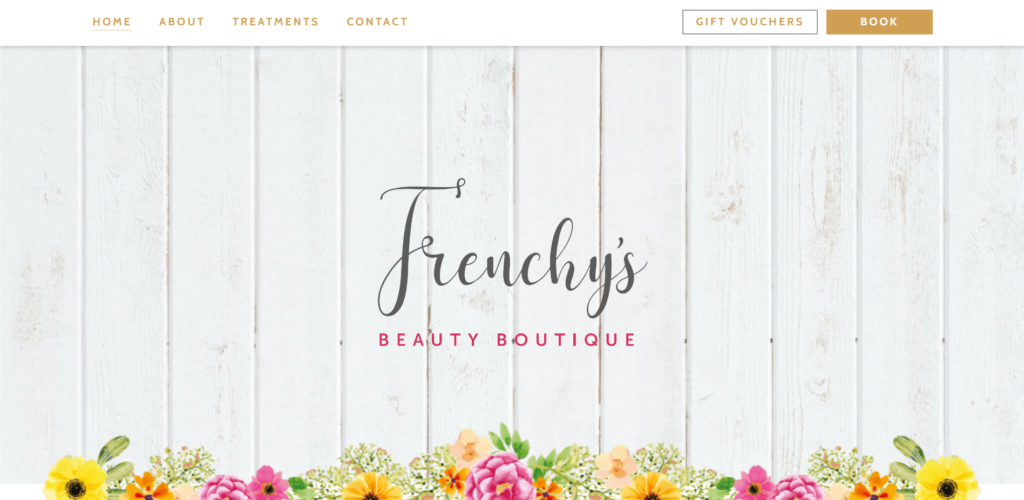Click the green cactus on the left side
This screenshot has width=1024, height=500.
point(114,450)
